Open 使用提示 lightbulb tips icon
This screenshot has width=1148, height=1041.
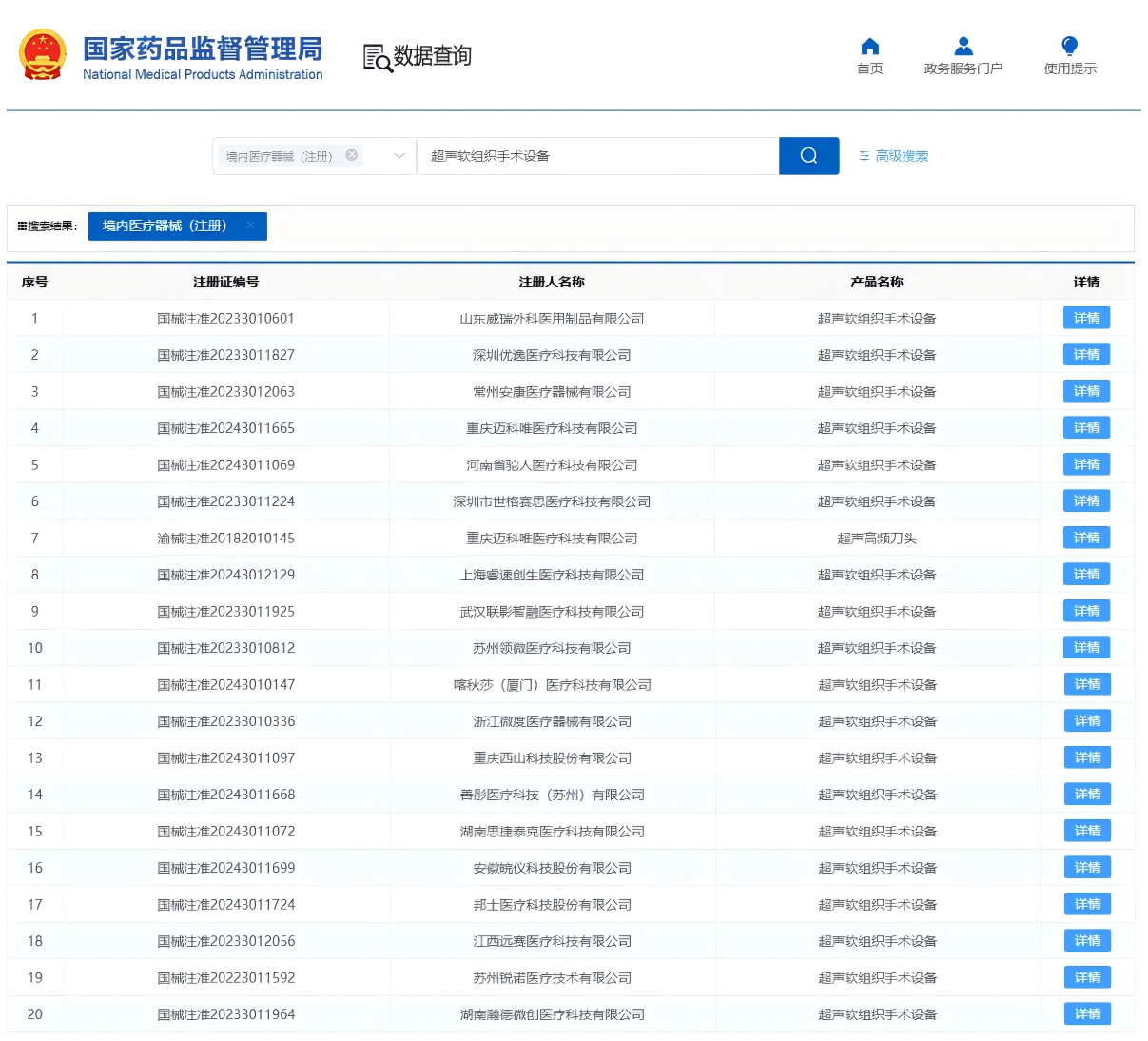click(x=1069, y=47)
